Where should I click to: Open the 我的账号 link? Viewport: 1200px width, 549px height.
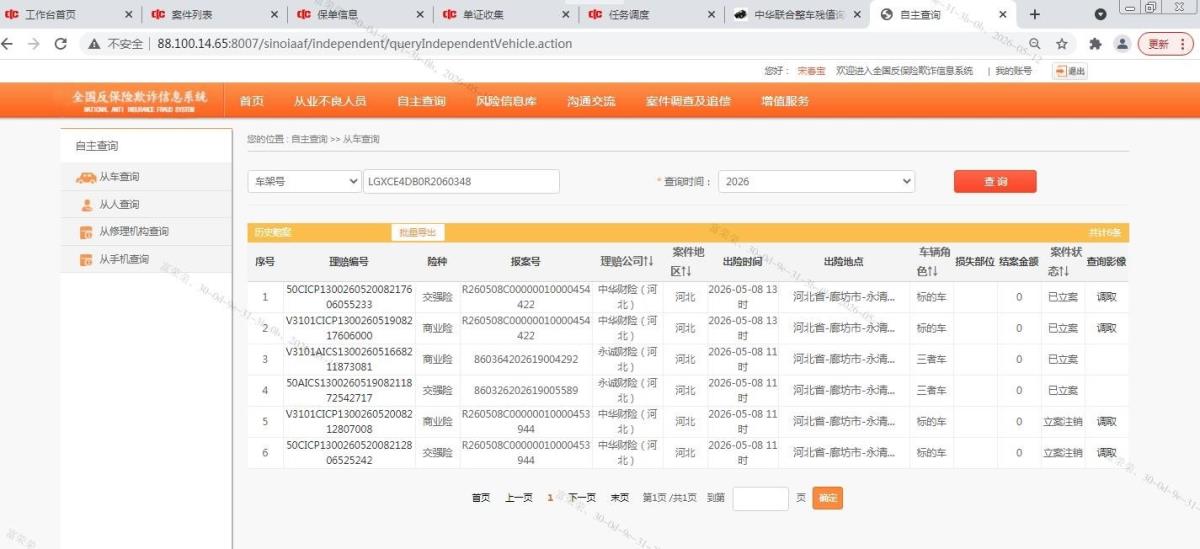1013,71
